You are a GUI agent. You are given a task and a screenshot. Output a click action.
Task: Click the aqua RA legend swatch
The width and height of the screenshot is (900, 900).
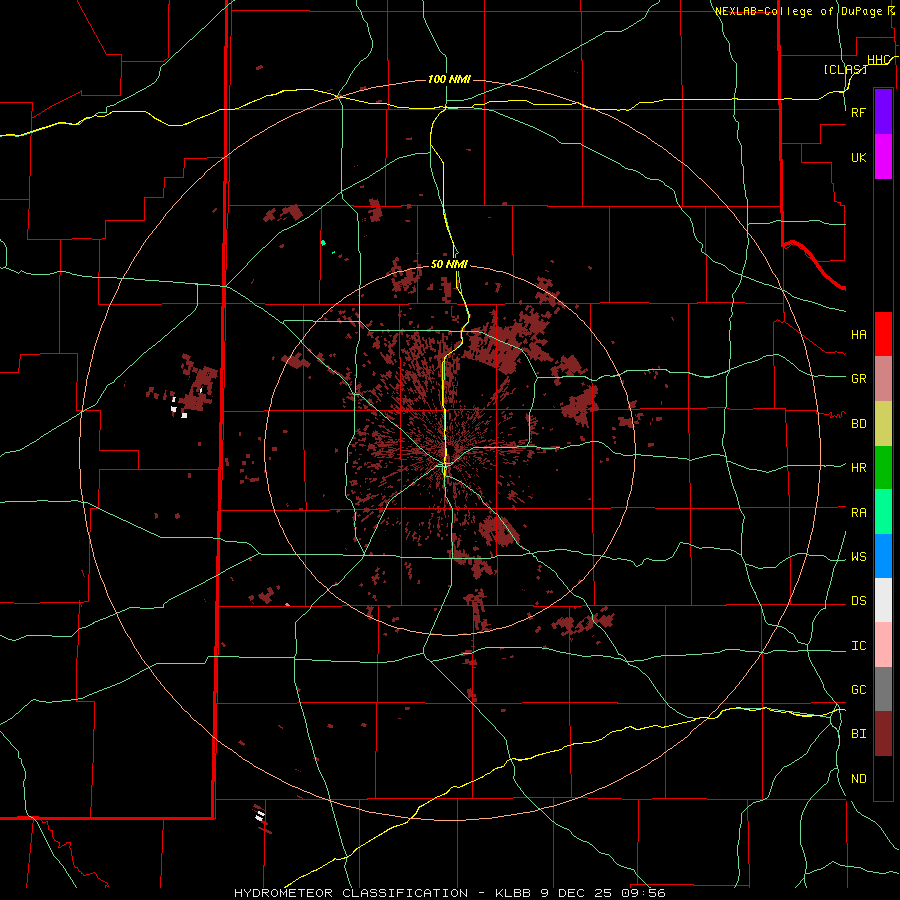tap(883, 512)
